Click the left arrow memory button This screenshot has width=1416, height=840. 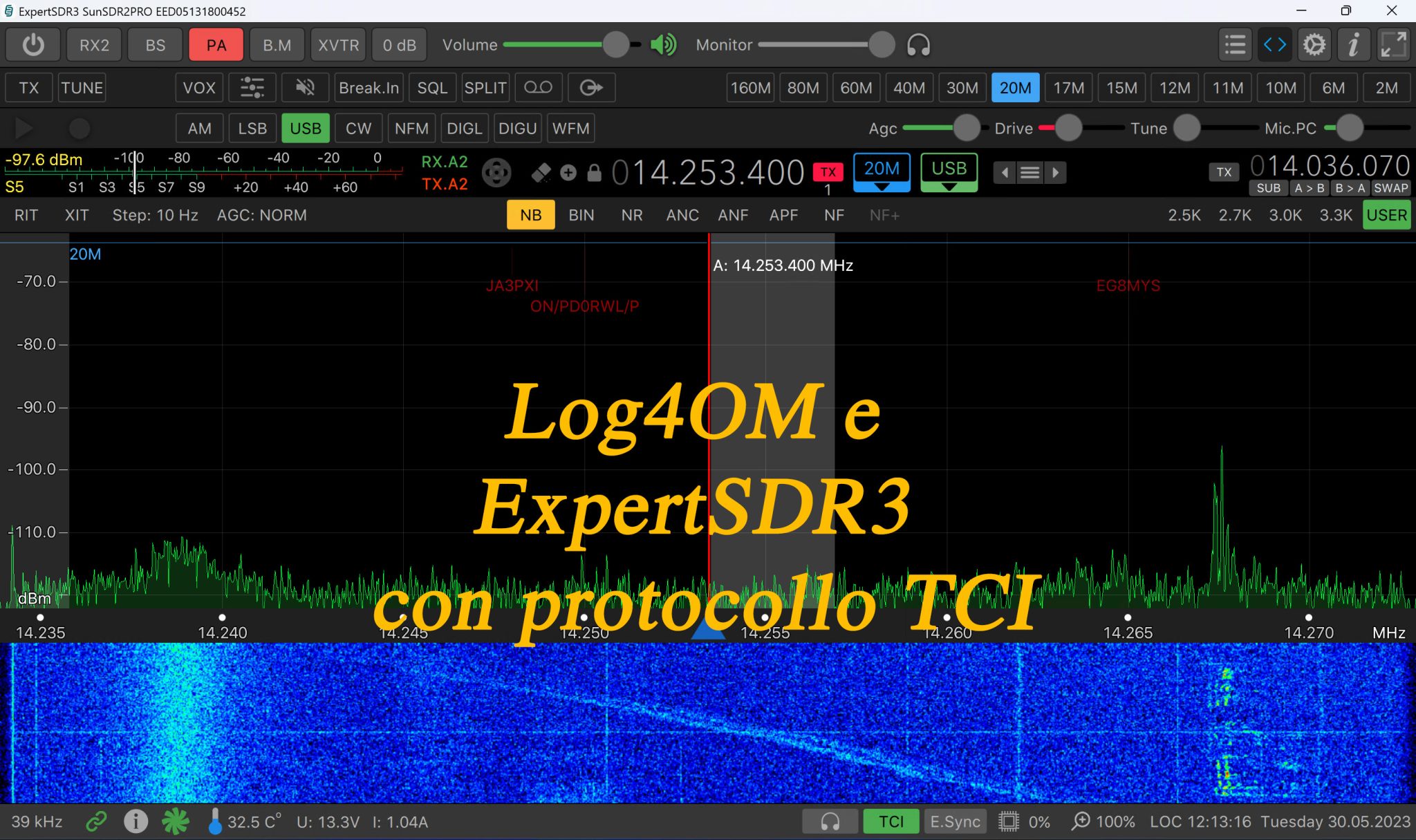pyautogui.click(x=1005, y=173)
